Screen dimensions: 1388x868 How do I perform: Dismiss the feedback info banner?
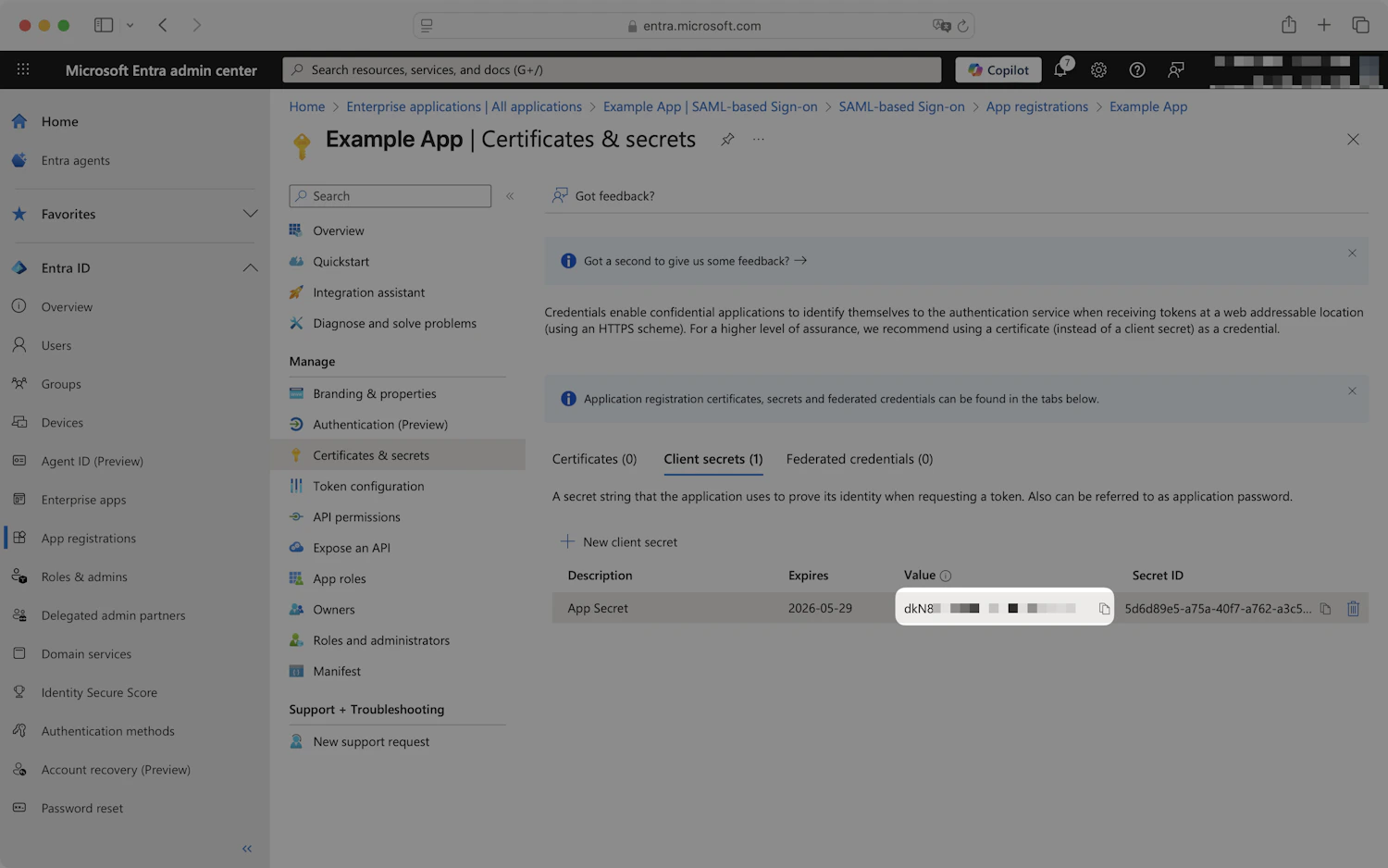[x=1352, y=253]
